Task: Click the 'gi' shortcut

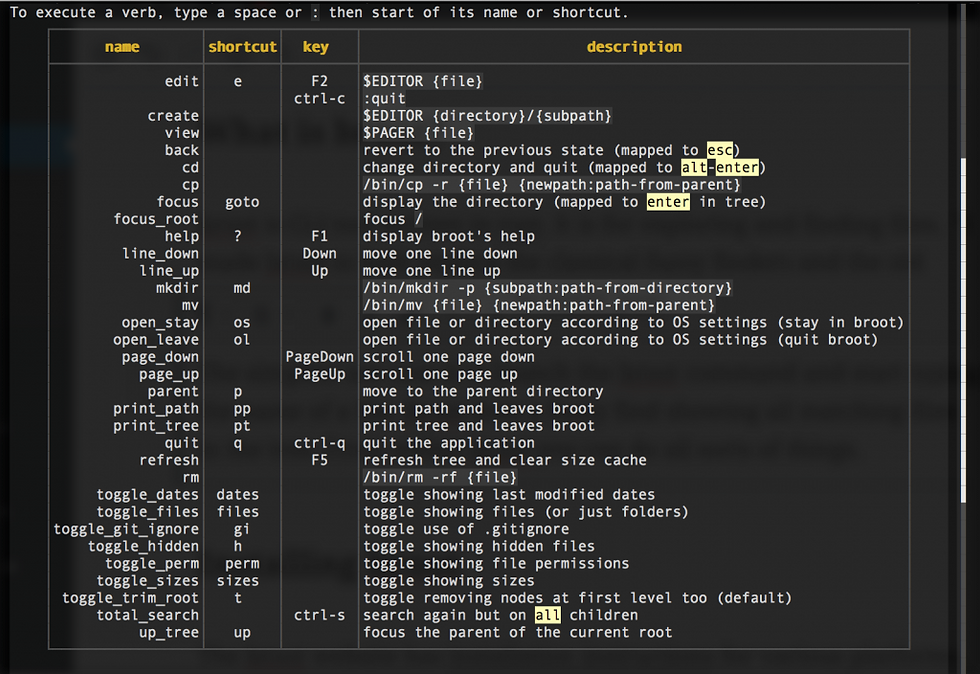Action: pos(242,529)
